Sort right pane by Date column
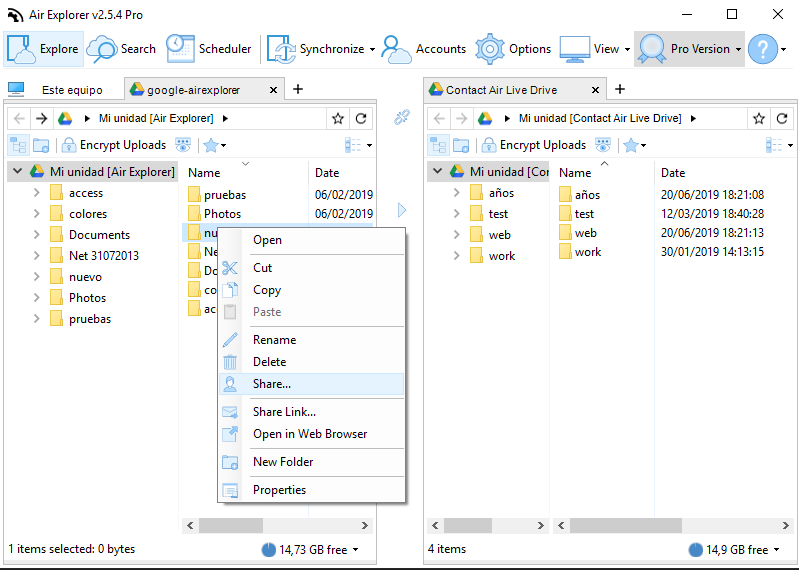 point(673,173)
